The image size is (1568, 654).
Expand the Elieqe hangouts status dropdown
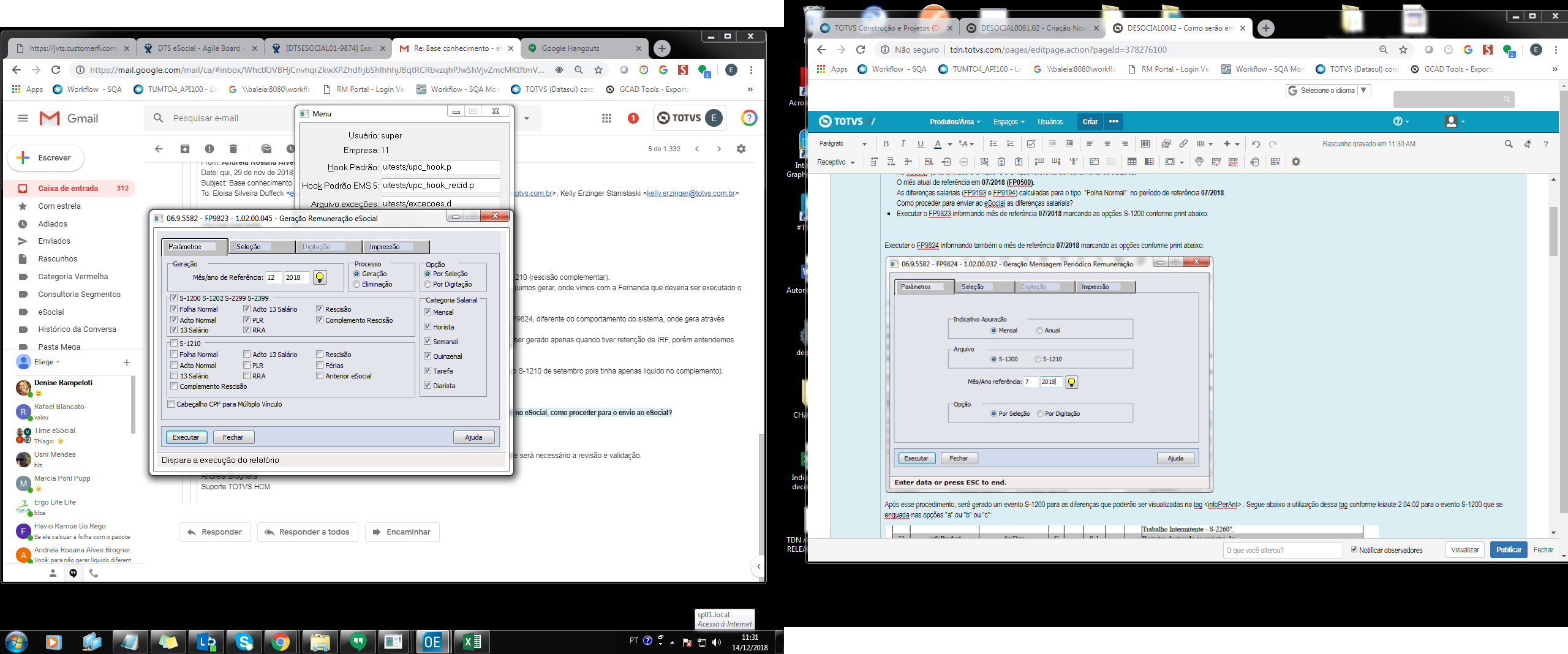tap(47, 362)
